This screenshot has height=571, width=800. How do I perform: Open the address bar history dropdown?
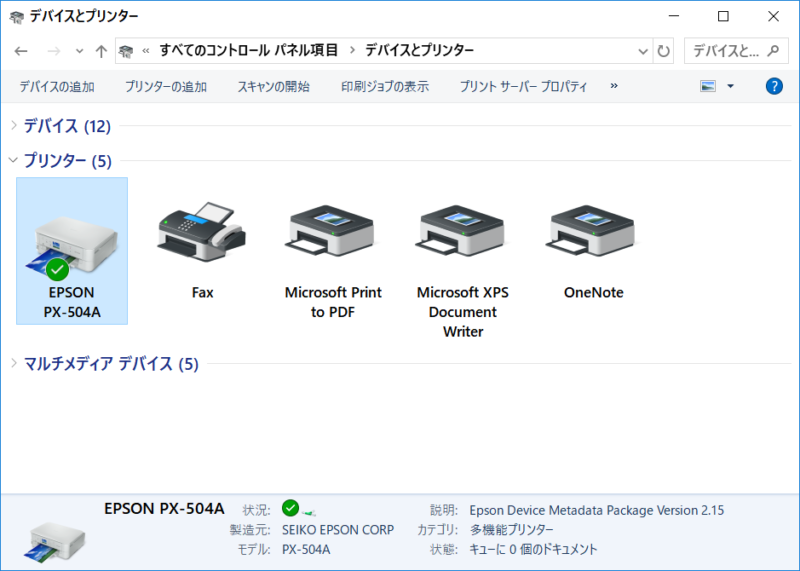tap(643, 51)
